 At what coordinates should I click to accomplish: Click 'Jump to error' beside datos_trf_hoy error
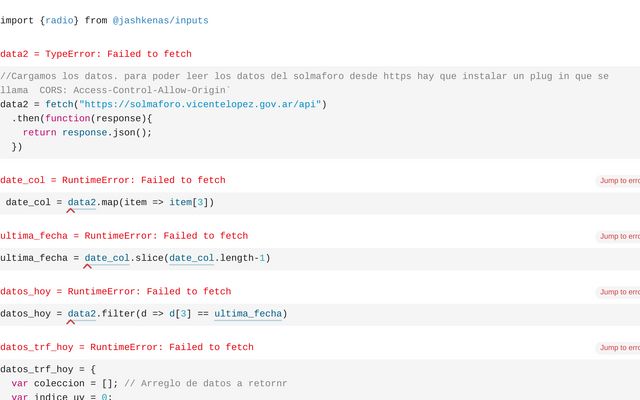(x=618, y=348)
